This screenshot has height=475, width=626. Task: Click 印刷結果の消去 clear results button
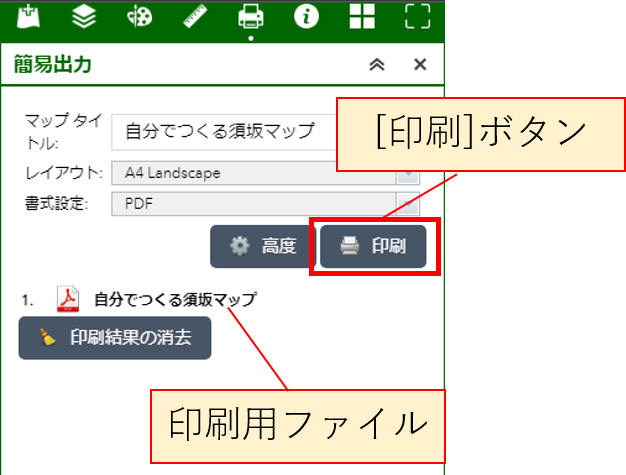tap(115, 338)
